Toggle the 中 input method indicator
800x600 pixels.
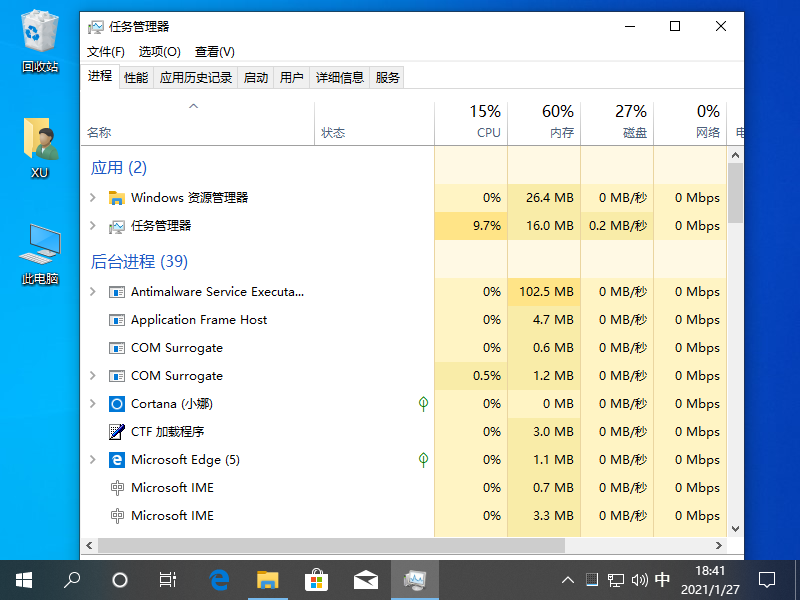(662, 580)
